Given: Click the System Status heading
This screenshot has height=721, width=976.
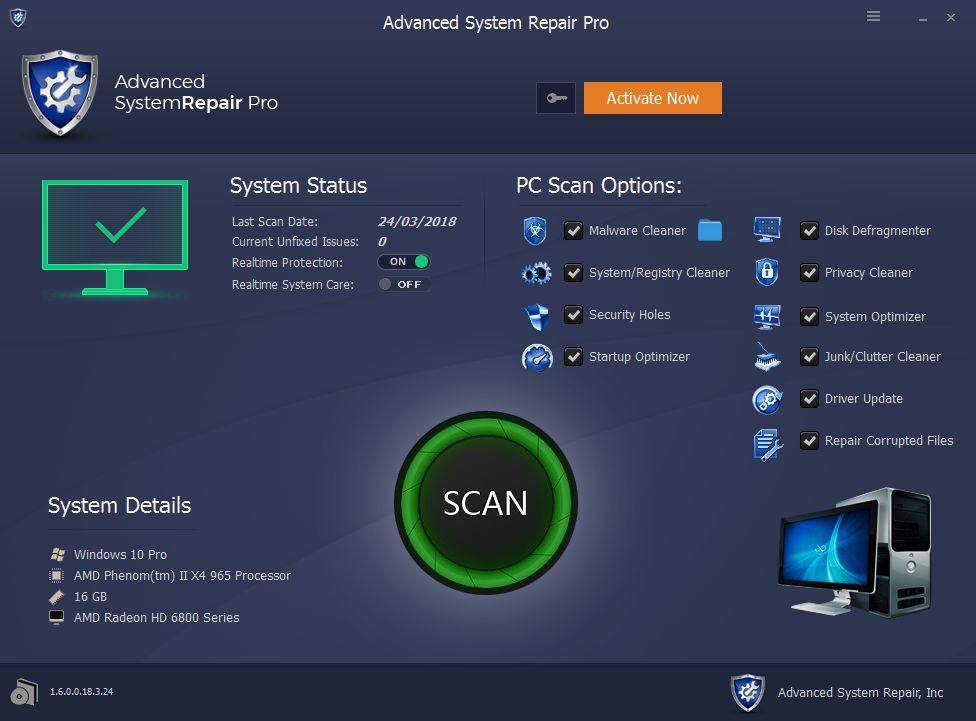Looking at the screenshot, I should [x=298, y=186].
